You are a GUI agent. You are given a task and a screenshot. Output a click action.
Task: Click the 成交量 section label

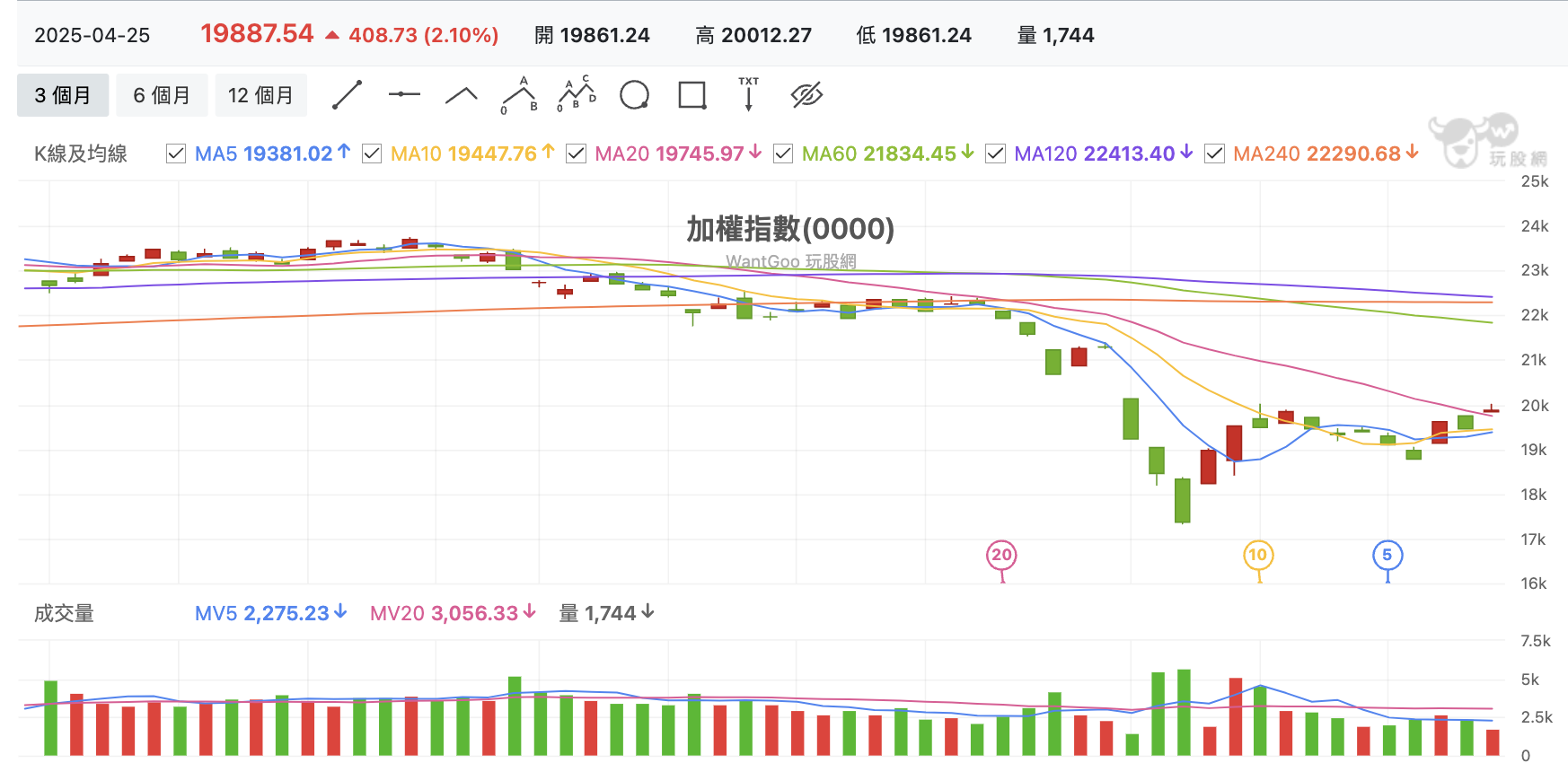tap(64, 613)
